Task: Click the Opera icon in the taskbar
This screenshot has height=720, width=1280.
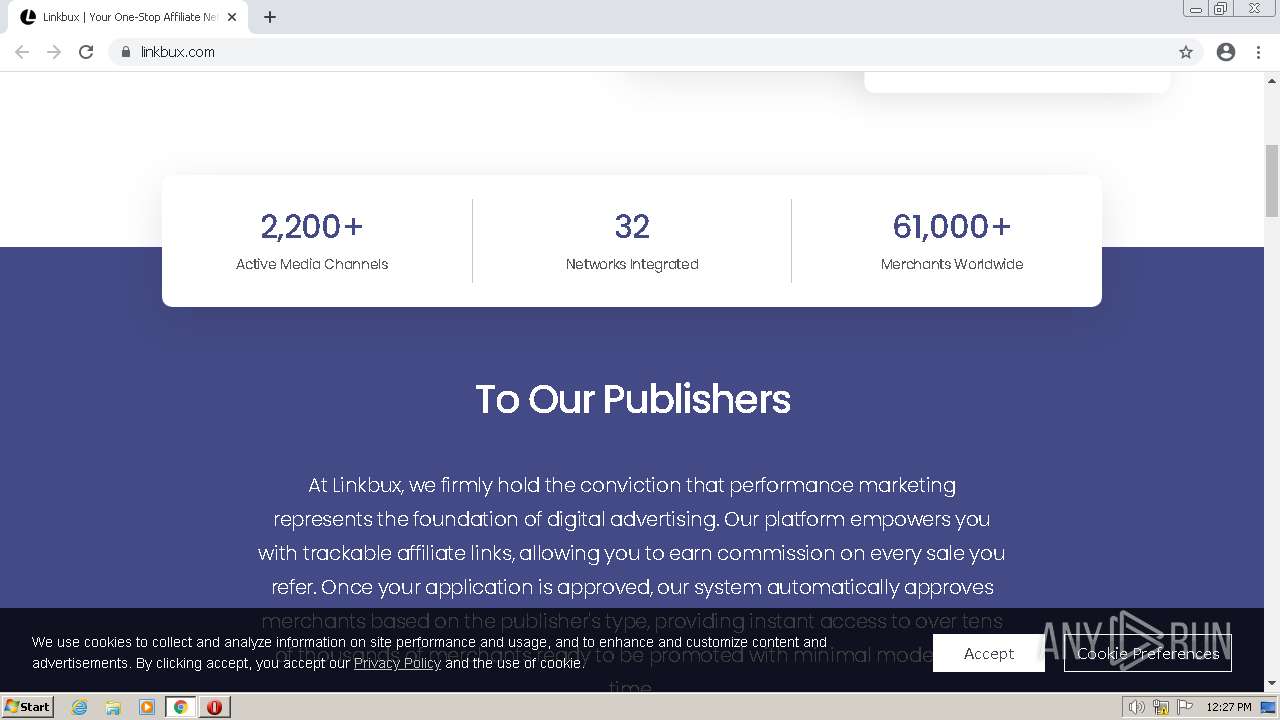Action: pos(214,706)
